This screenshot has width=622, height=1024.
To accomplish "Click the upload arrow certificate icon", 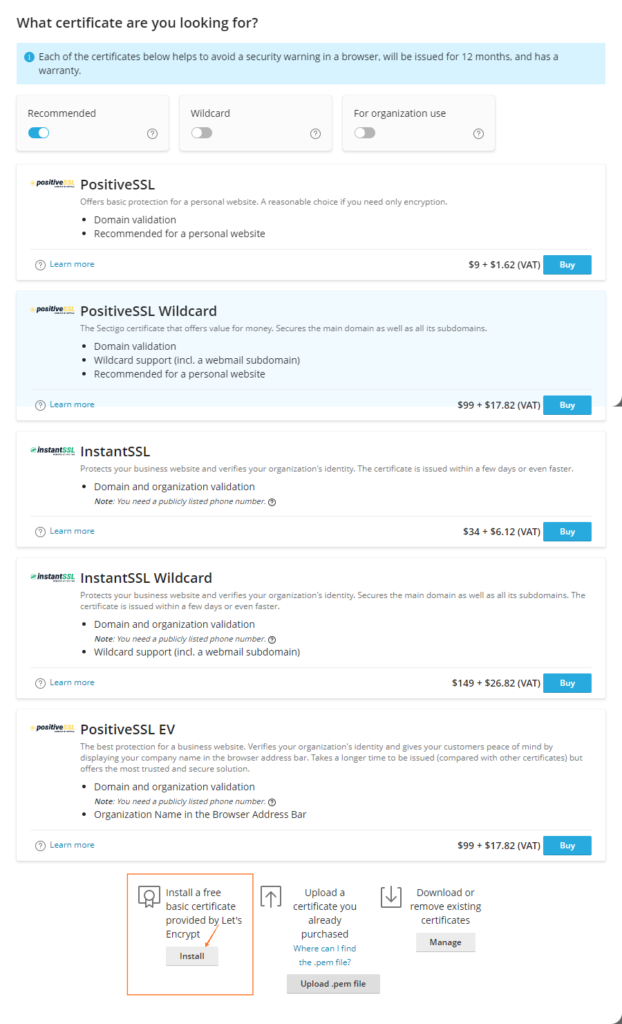I will click(271, 897).
